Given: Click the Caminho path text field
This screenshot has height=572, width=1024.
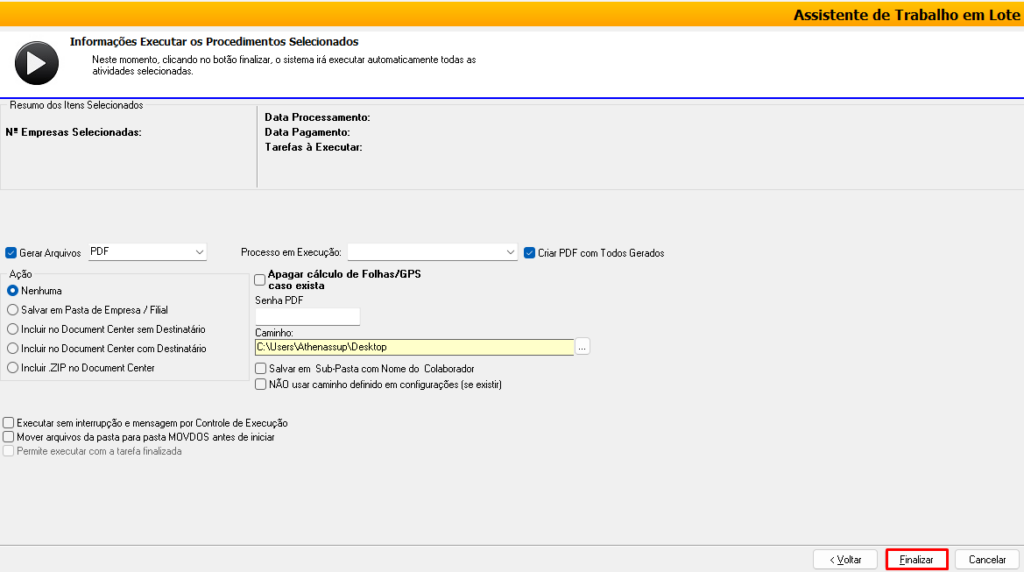Looking at the screenshot, I should point(414,347).
